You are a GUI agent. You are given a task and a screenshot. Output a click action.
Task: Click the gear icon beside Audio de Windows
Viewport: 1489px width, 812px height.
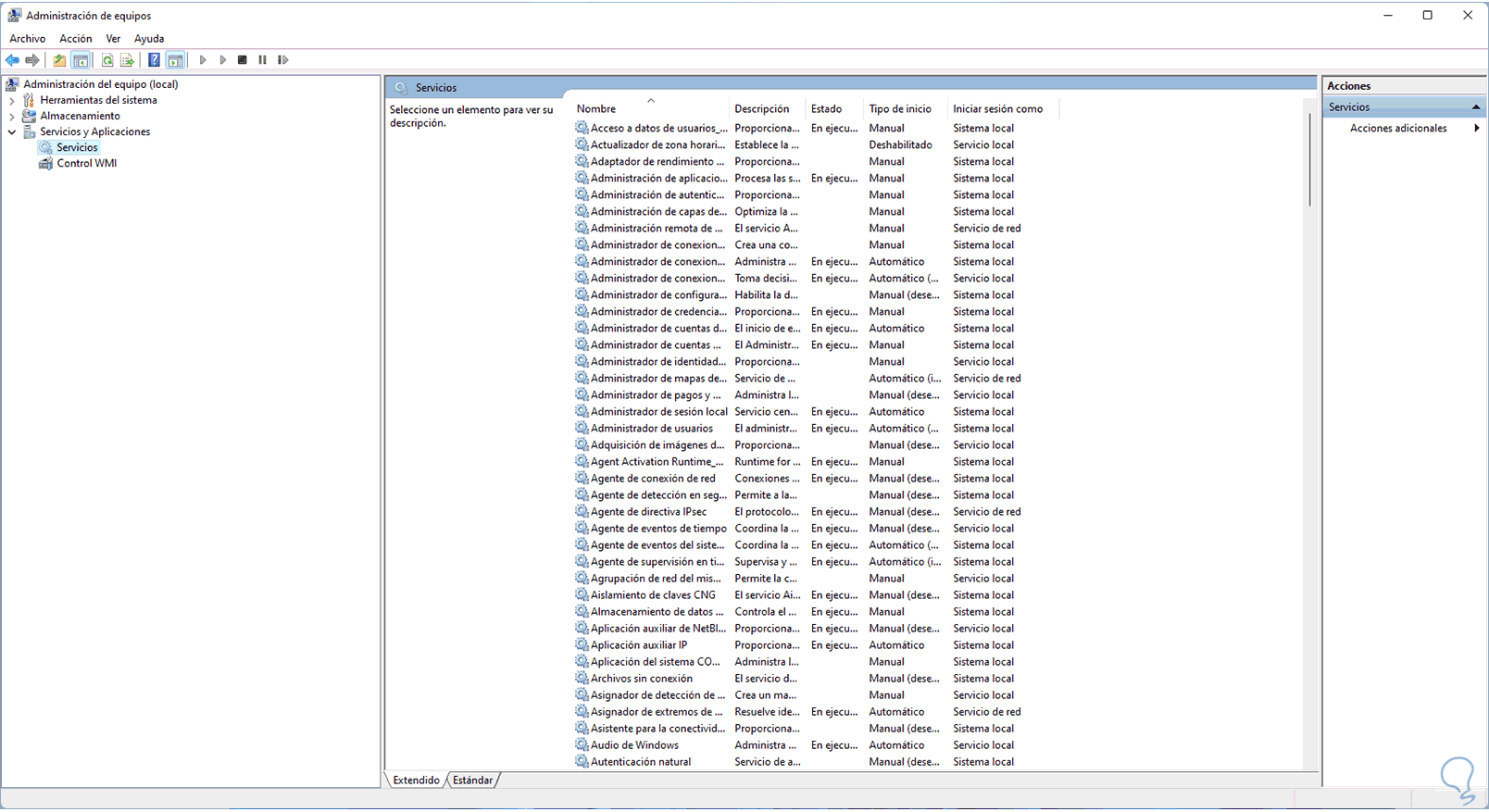582,745
